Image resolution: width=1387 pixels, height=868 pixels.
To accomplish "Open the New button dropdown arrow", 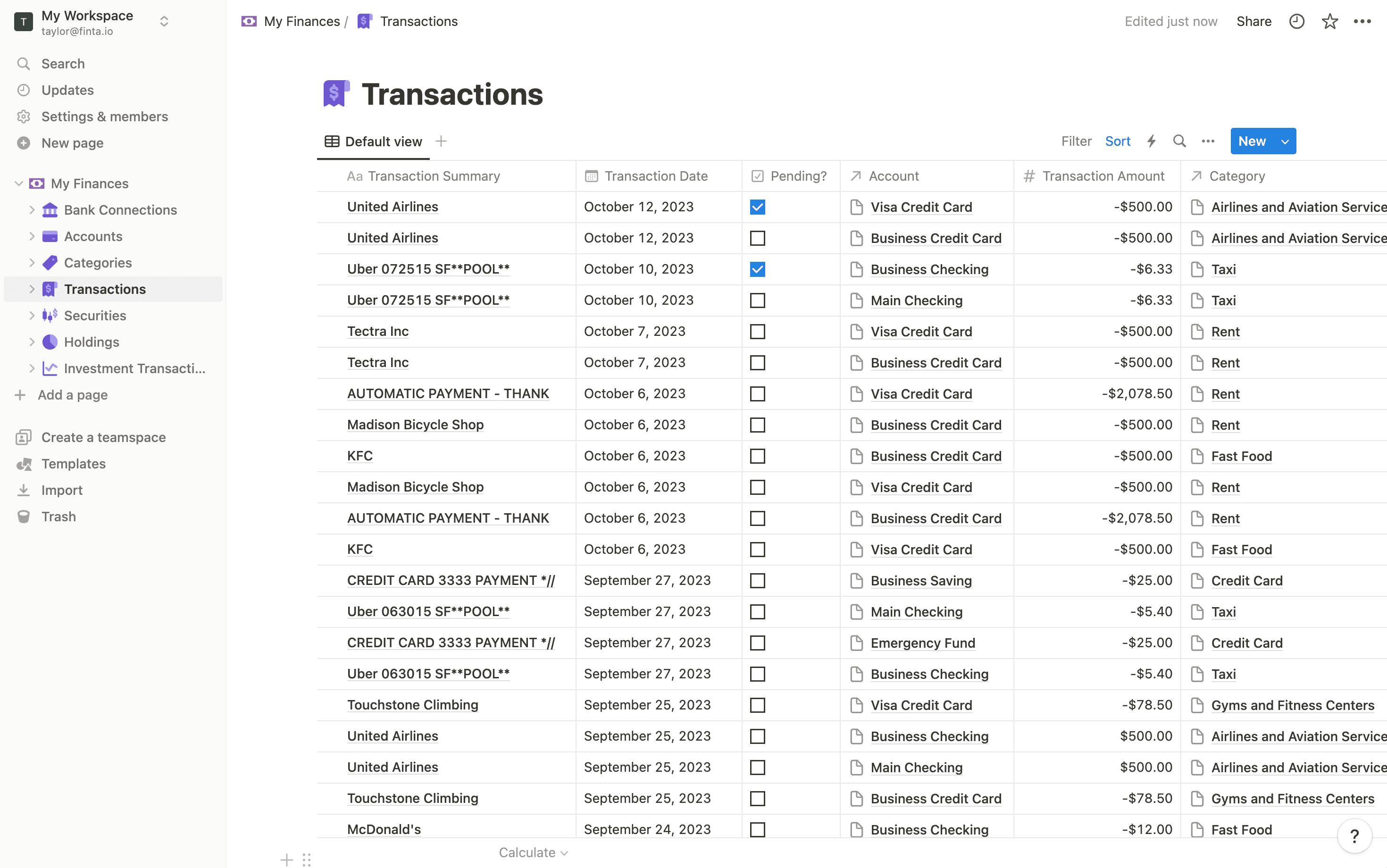I will point(1284,141).
